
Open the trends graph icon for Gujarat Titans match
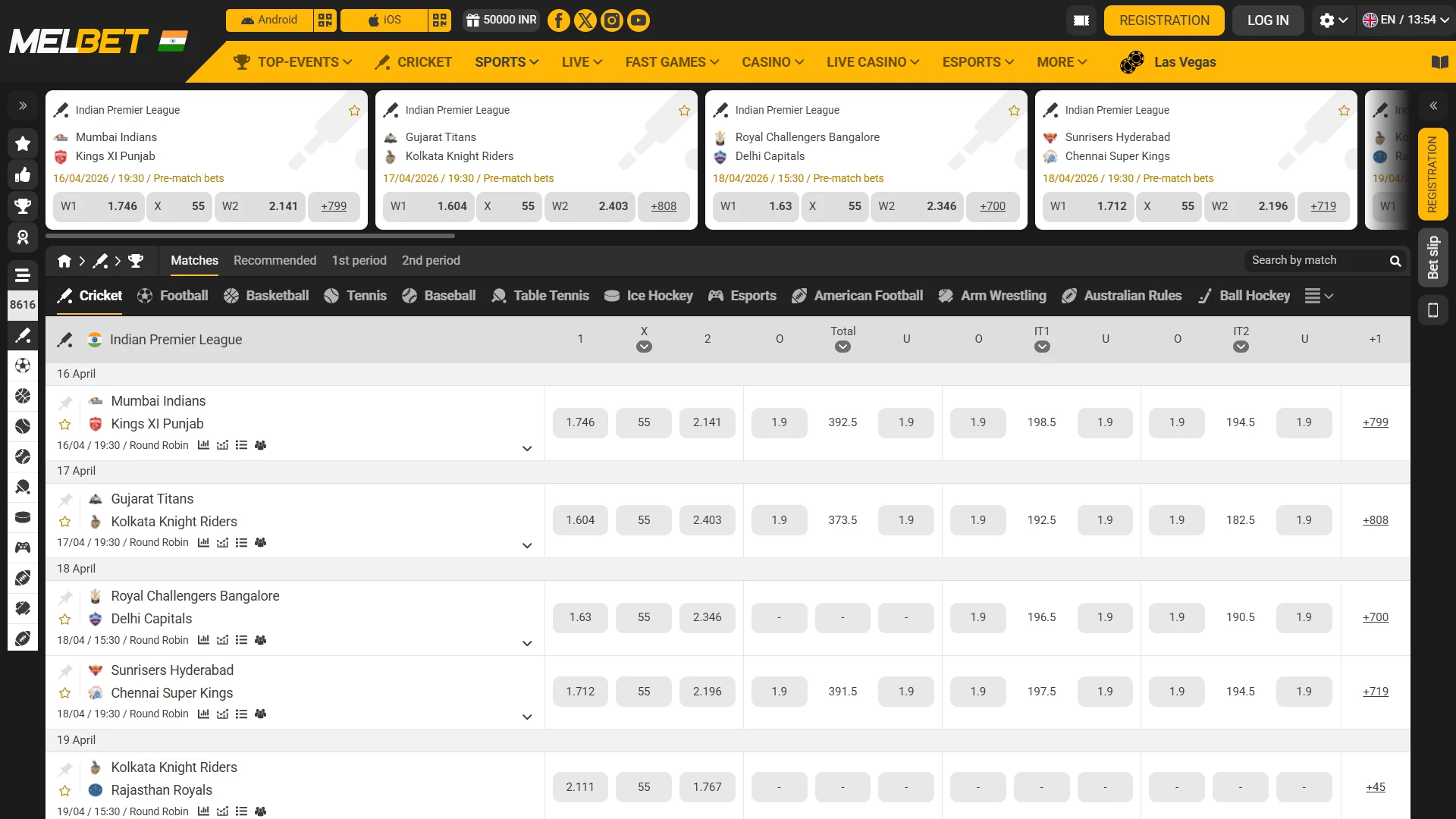(222, 542)
